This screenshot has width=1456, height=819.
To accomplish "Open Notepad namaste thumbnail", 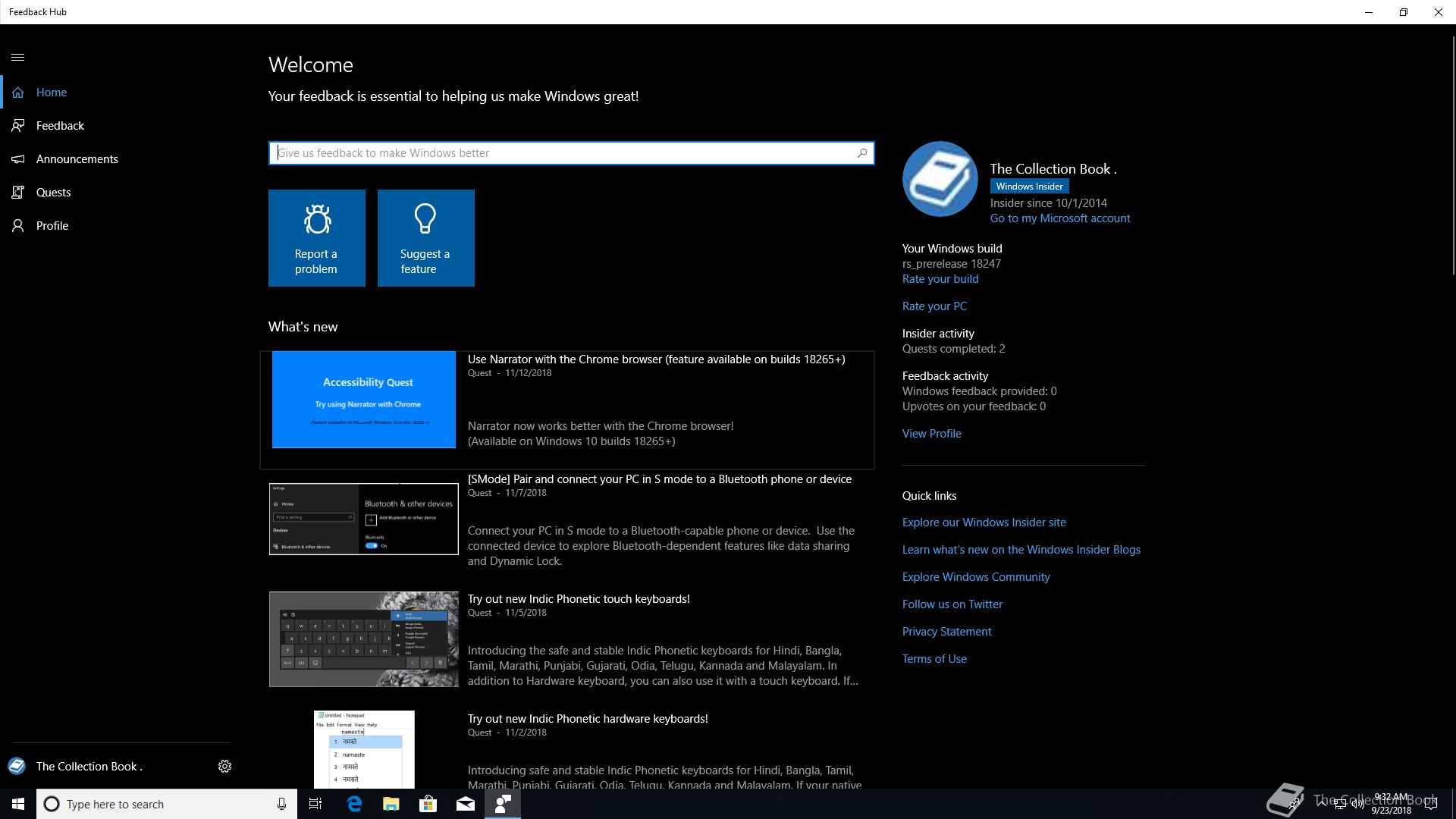I will point(364,749).
